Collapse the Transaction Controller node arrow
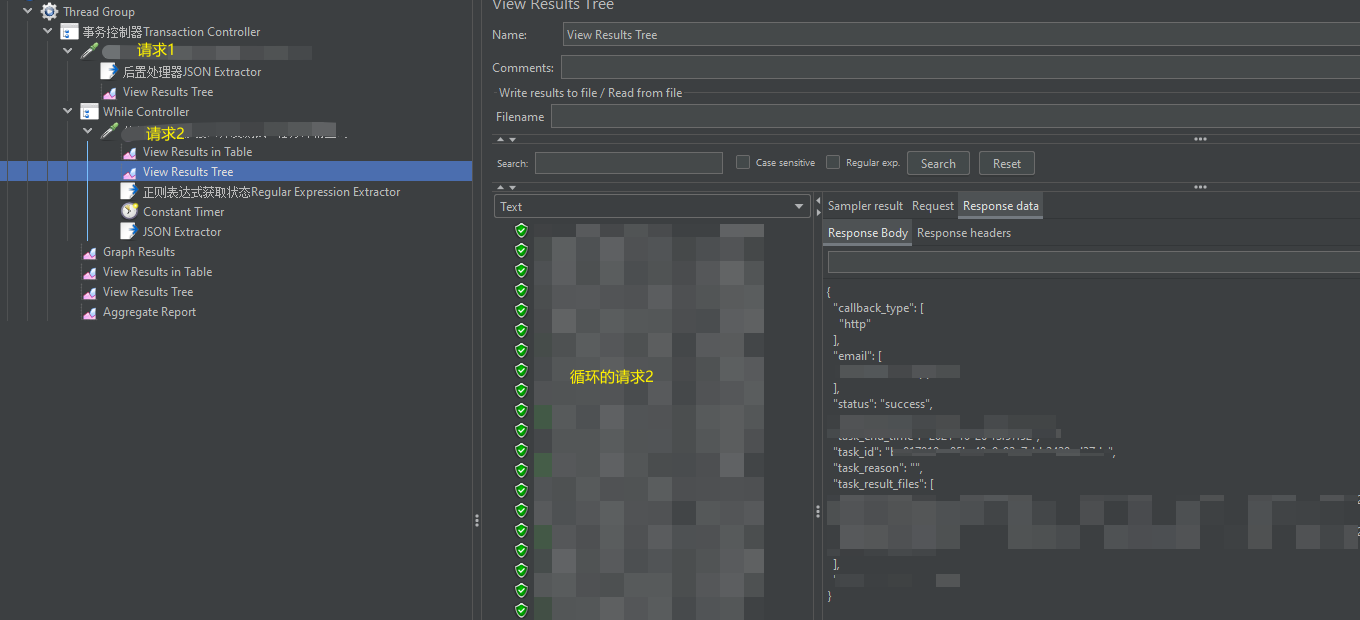The width and height of the screenshot is (1360, 620). [x=47, y=32]
